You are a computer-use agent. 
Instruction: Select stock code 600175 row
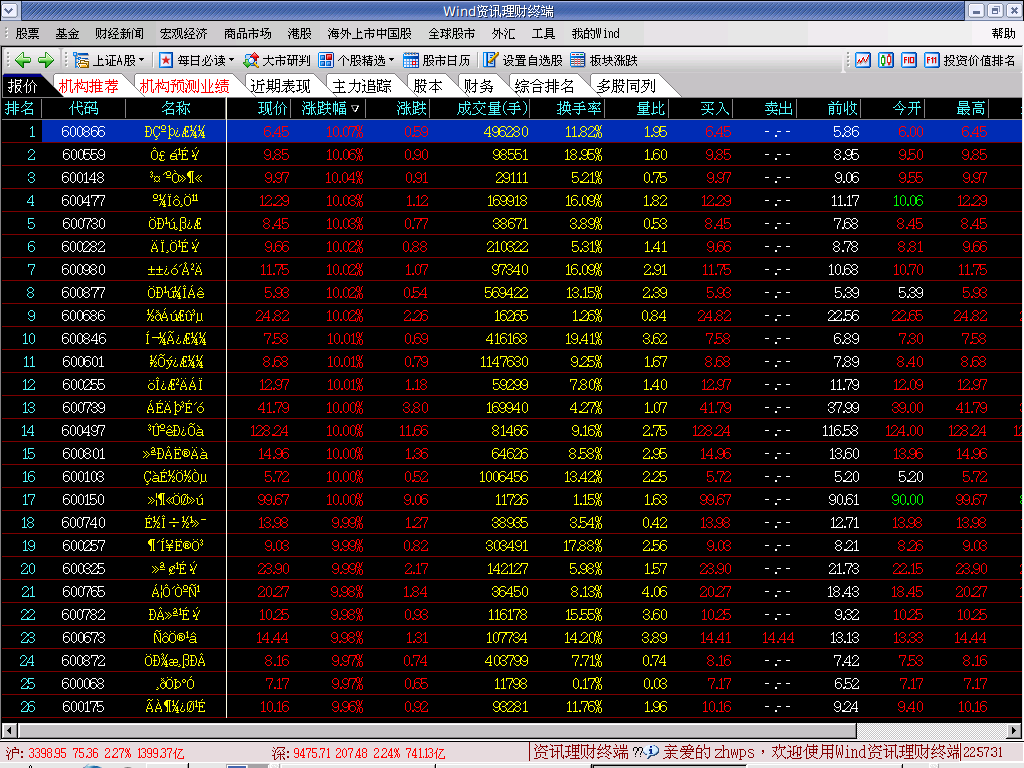pyautogui.click(x=511, y=707)
